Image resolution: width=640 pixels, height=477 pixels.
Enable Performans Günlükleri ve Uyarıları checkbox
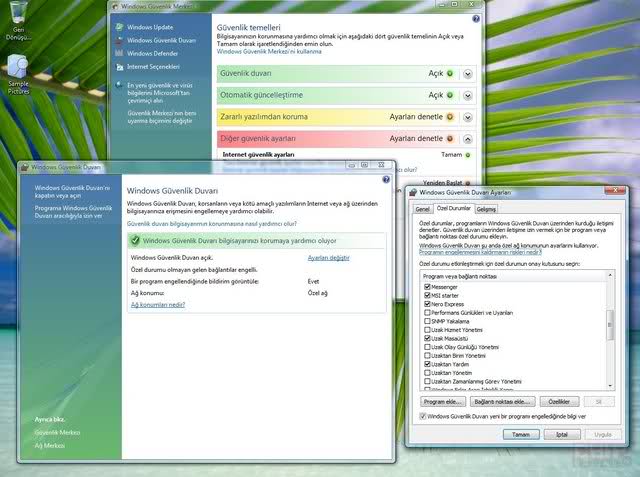[x=427, y=313]
